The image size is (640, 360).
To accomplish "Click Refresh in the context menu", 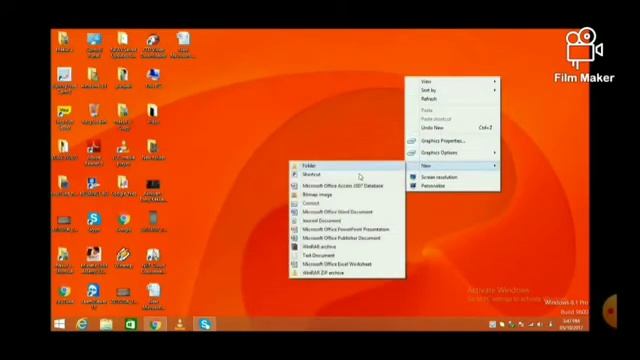I will pyautogui.click(x=453, y=99).
